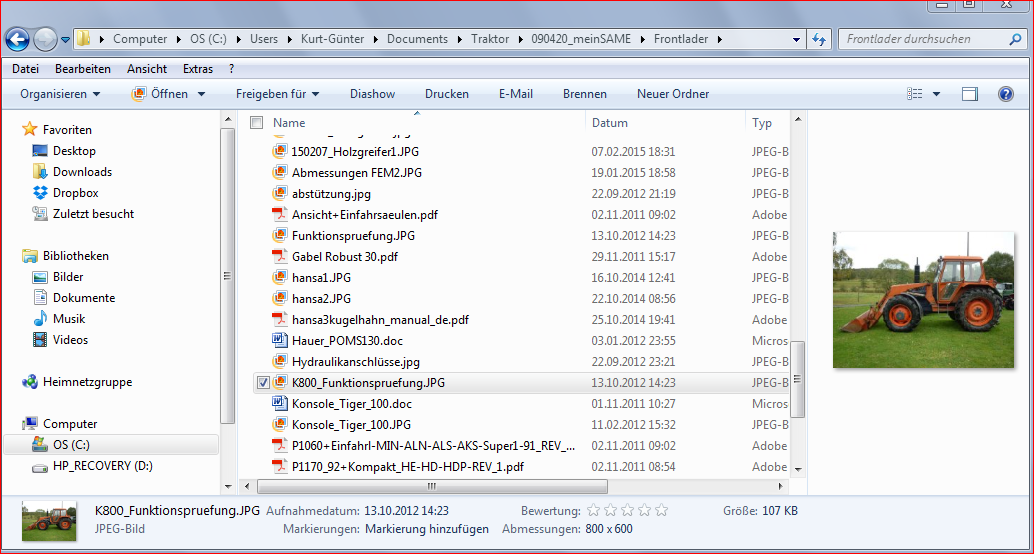Uncheck the K800_Funktionspruefung.JPG checkbox
The width and height of the screenshot is (1034, 554).
pos(264,383)
